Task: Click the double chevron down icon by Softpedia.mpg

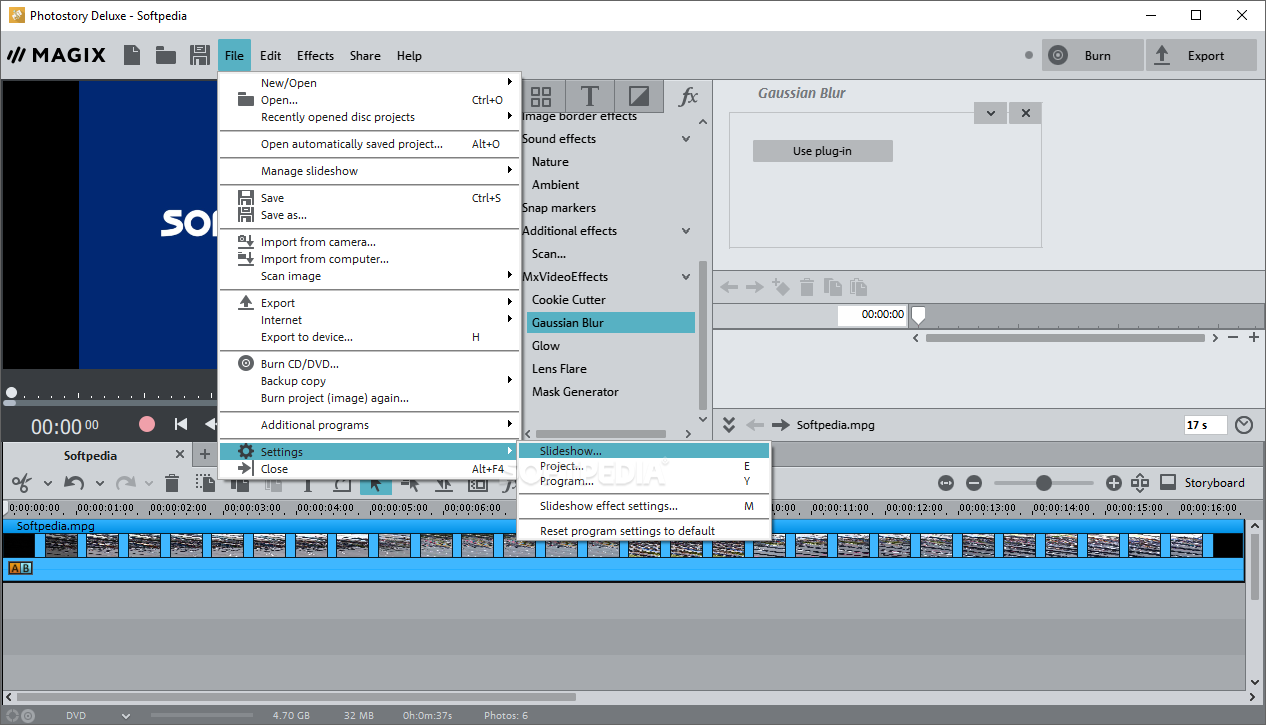Action: (729, 425)
